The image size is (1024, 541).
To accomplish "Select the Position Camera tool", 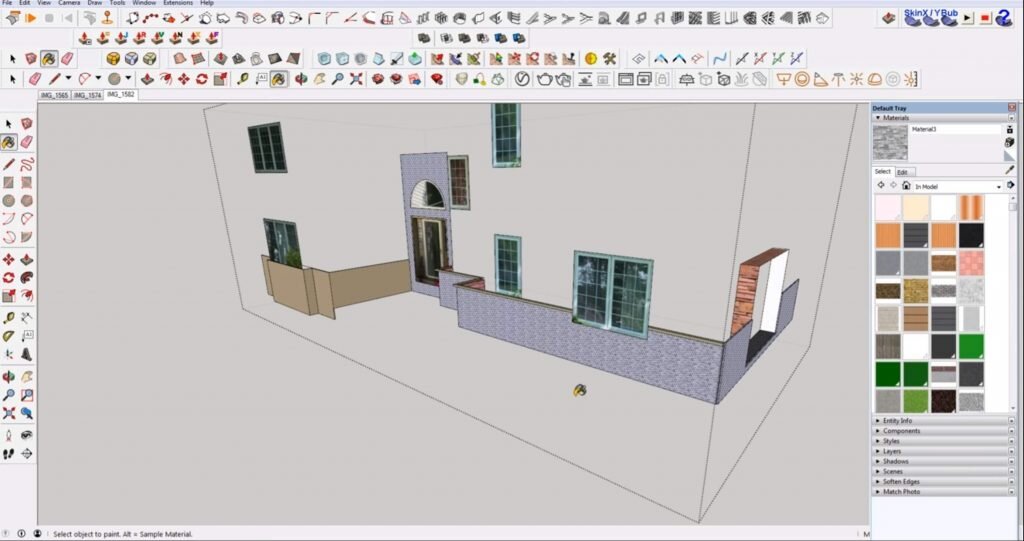I will pyautogui.click(x=8, y=435).
